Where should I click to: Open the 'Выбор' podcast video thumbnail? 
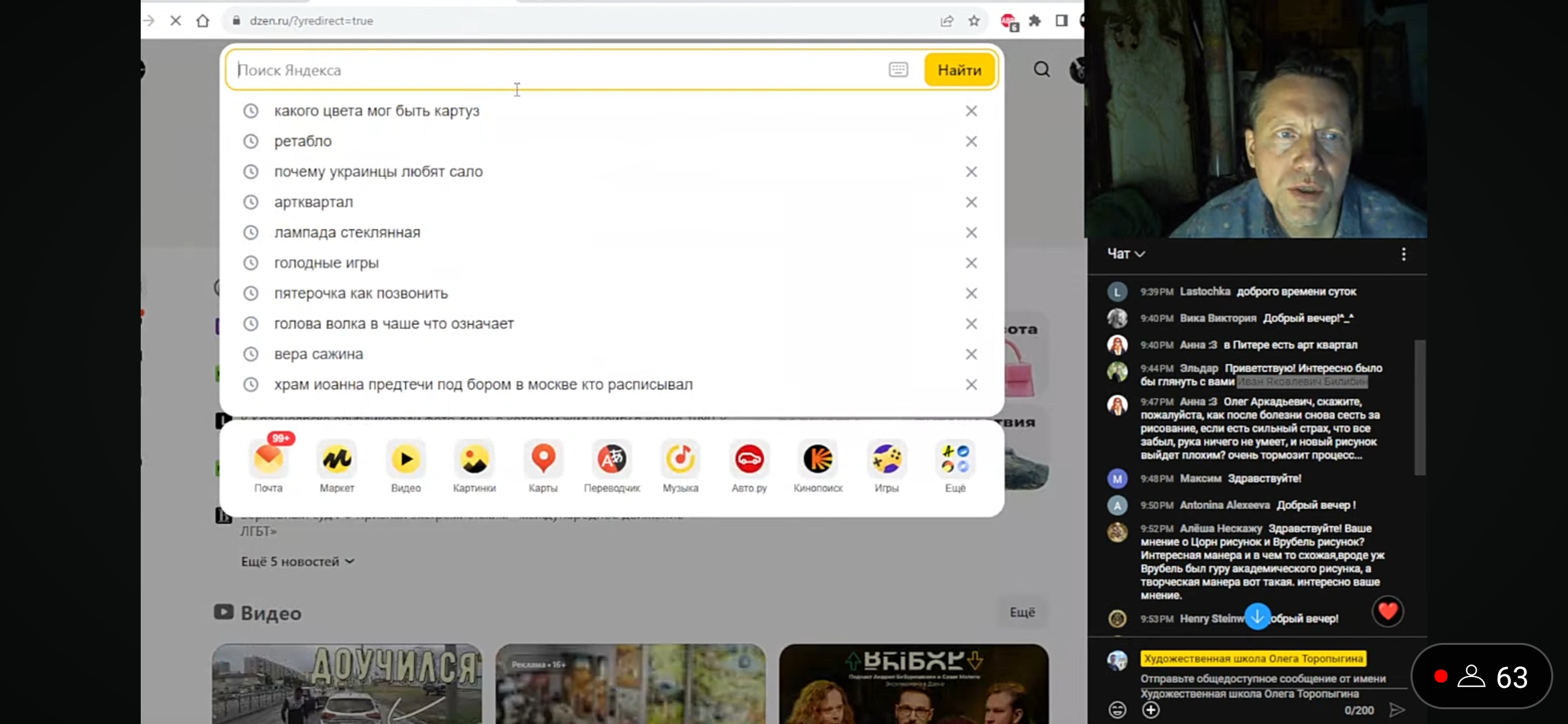914,684
